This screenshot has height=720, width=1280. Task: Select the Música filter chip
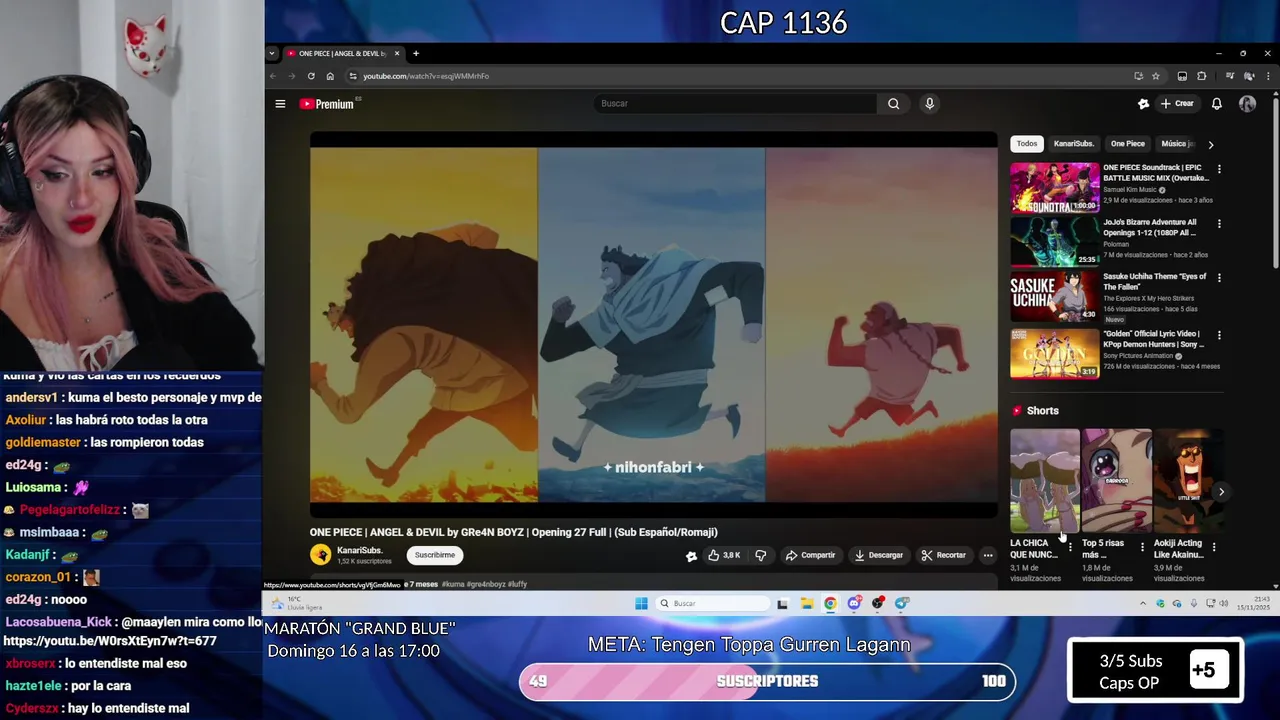click(x=1177, y=144)
